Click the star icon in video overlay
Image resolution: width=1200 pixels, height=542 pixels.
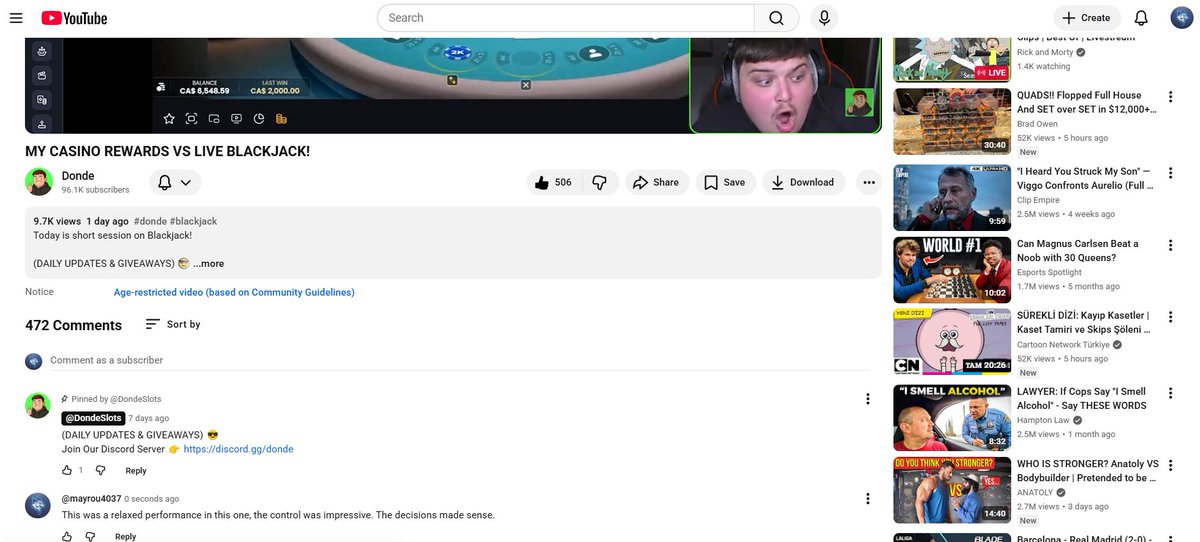click(169, 118)
